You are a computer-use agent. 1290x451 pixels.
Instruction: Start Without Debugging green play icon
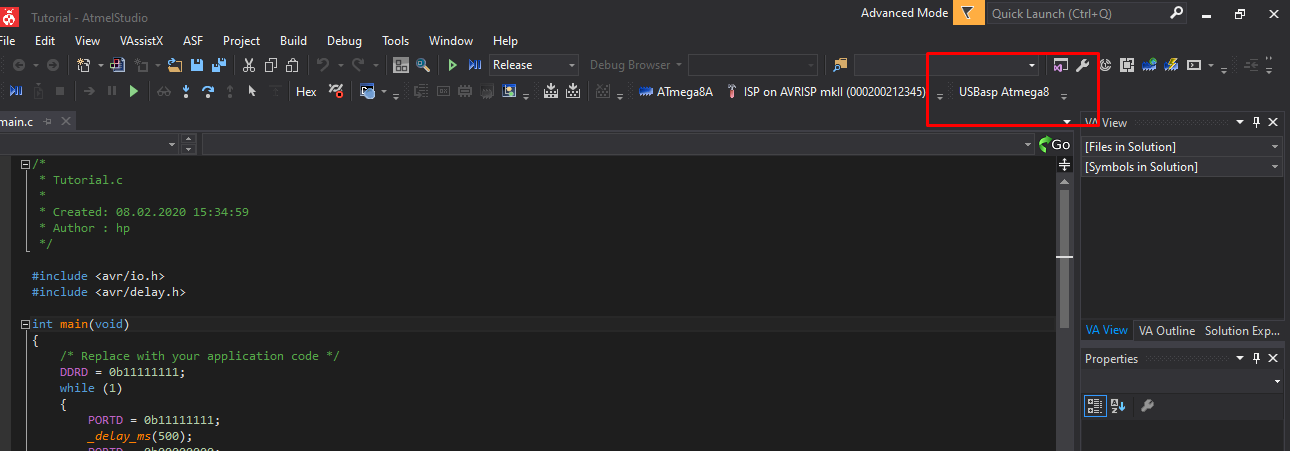click(453, 65)
